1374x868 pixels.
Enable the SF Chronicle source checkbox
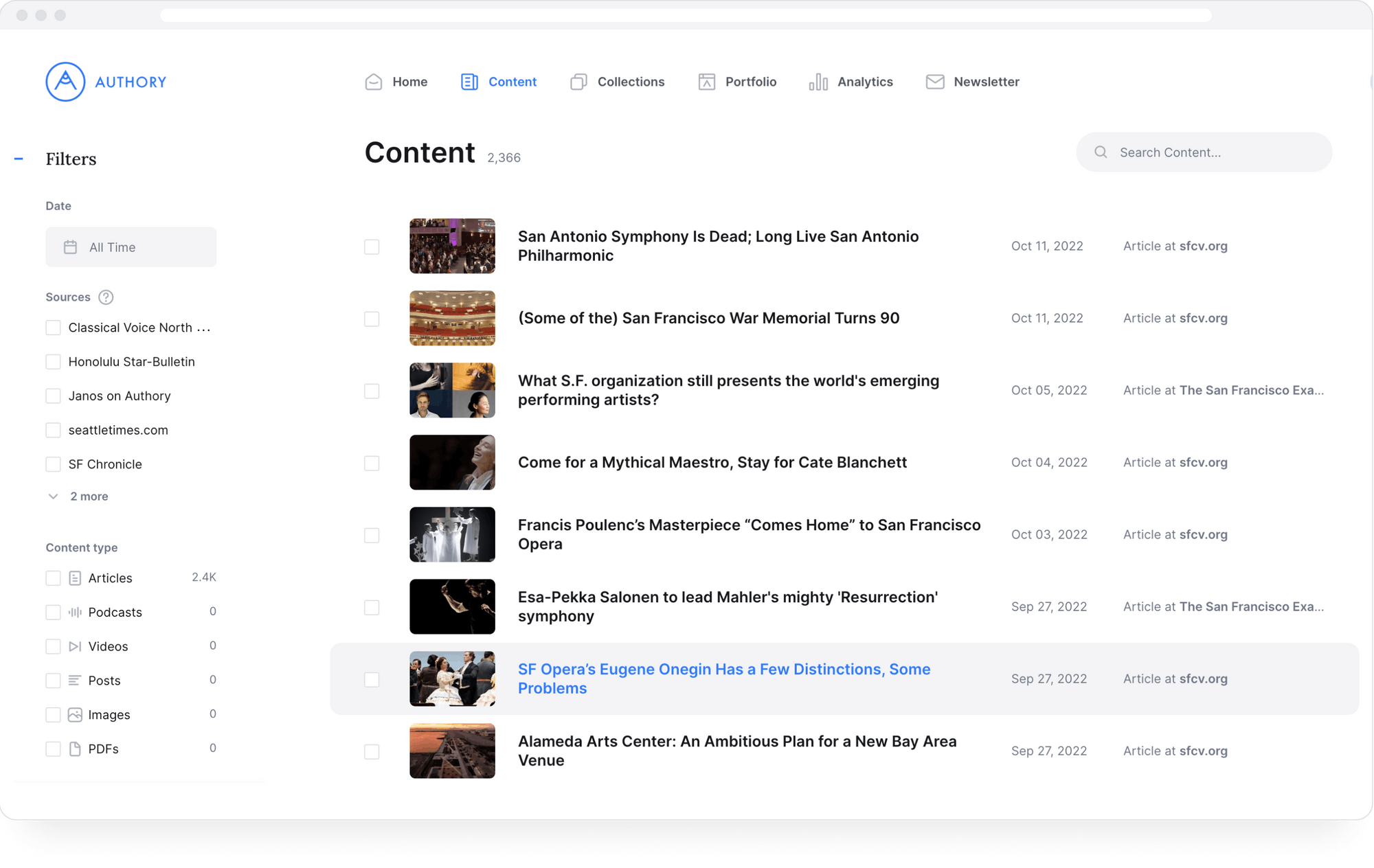(x=53, y=463)
